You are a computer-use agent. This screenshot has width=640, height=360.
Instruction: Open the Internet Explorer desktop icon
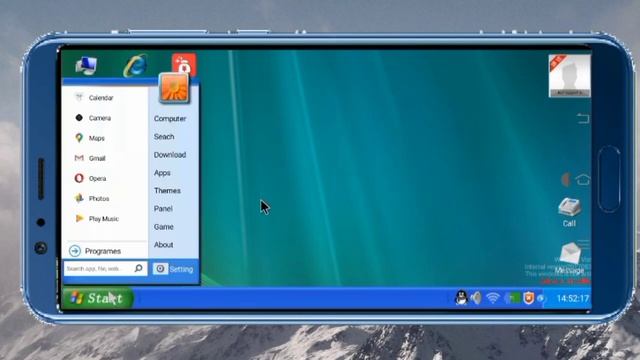tap(135, 65)
